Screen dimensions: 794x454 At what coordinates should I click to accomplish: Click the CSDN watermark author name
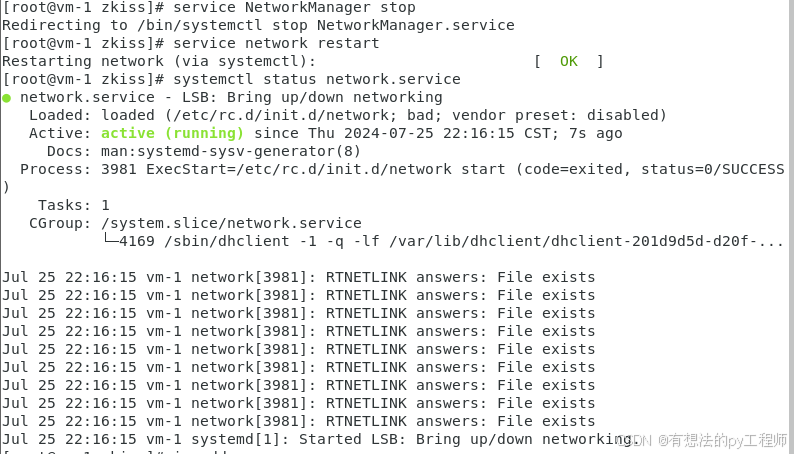point(728,440)
